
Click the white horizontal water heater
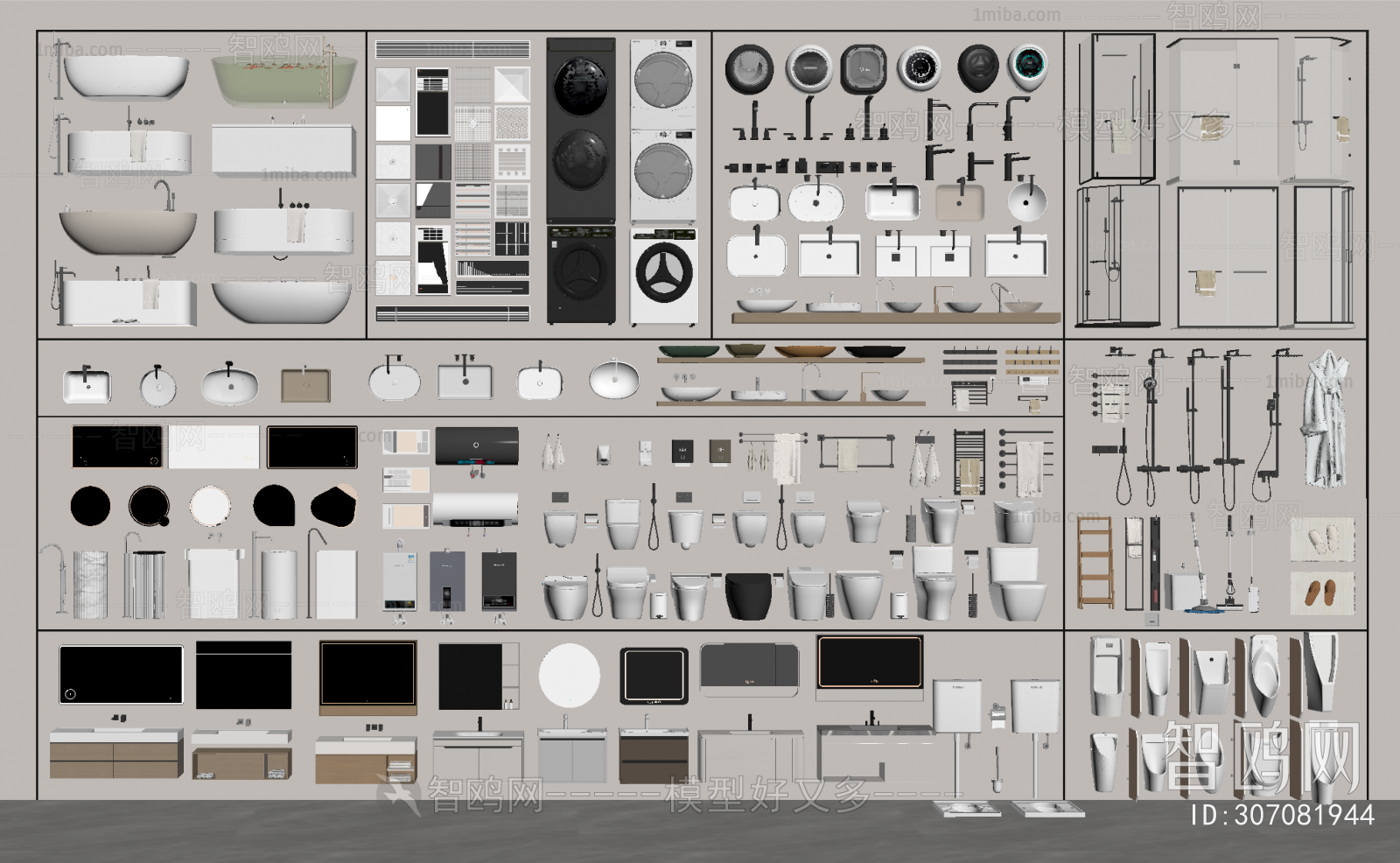(475, 510)
